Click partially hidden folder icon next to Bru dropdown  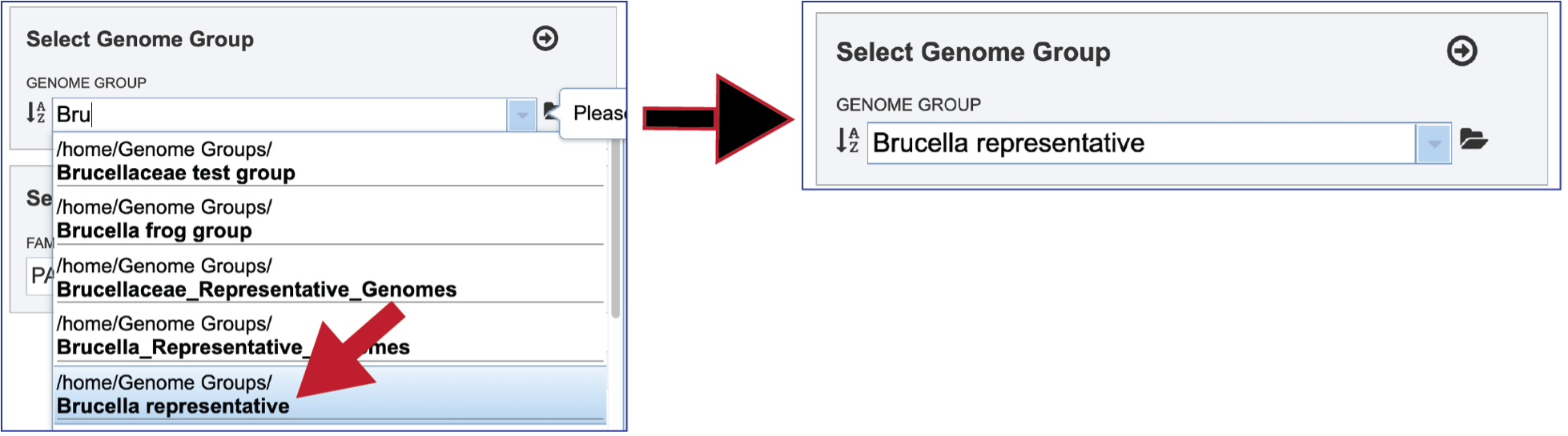click(x=550, y=111)
